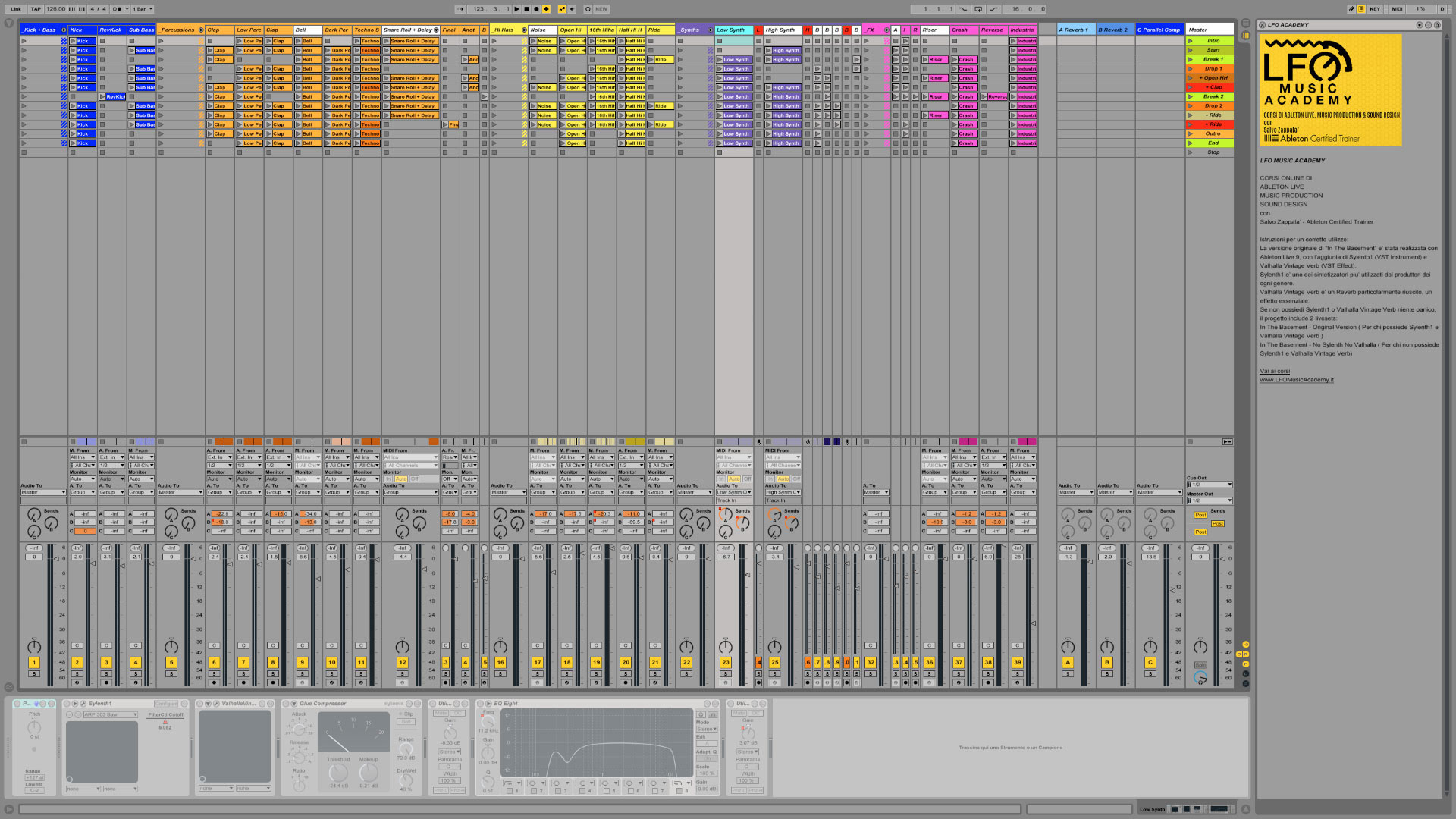
Task: Open www.LFOMusicAcademy.it link
Action: pos(1297,380)
